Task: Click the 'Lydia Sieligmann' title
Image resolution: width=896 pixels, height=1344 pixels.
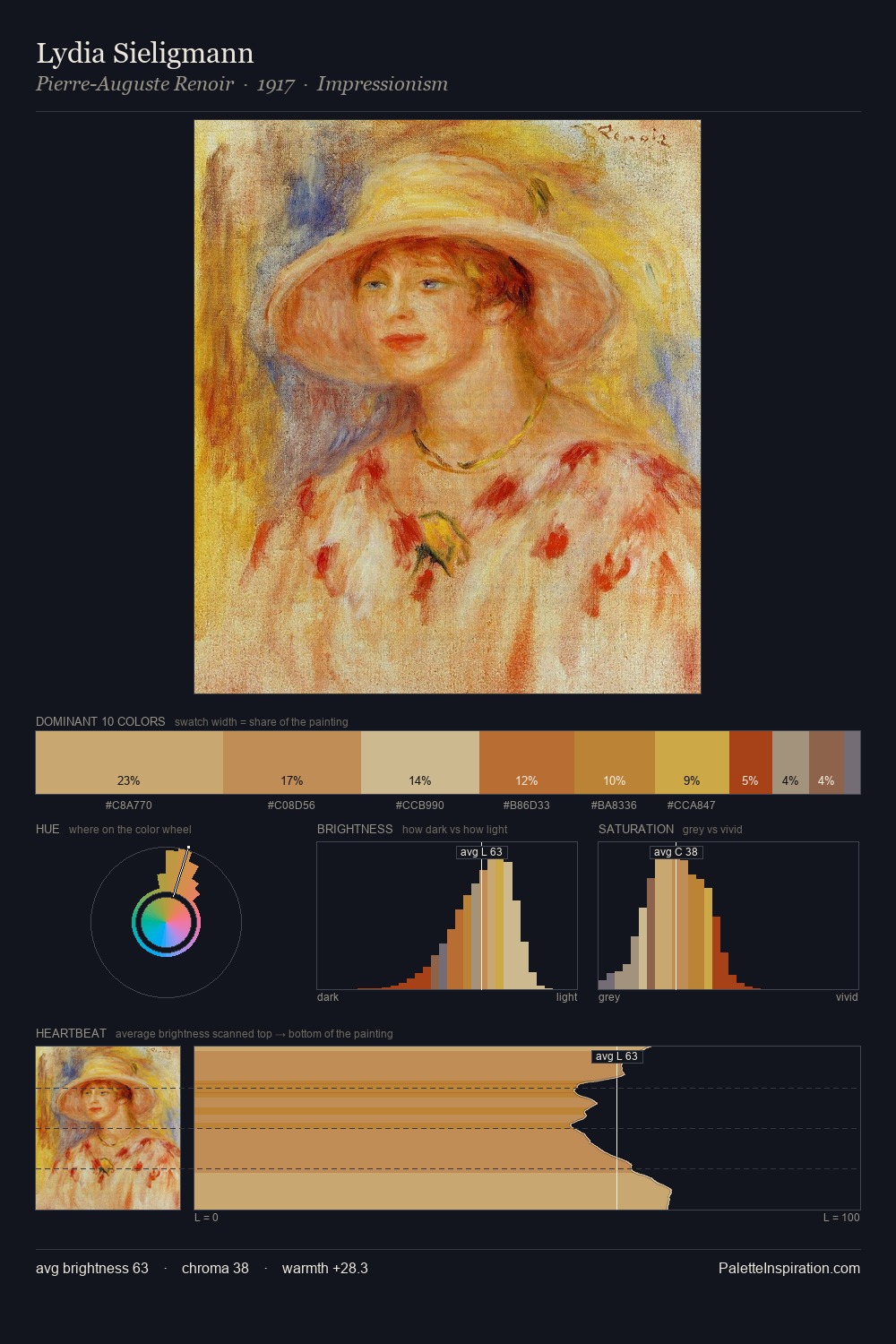Action: point(145,54)
